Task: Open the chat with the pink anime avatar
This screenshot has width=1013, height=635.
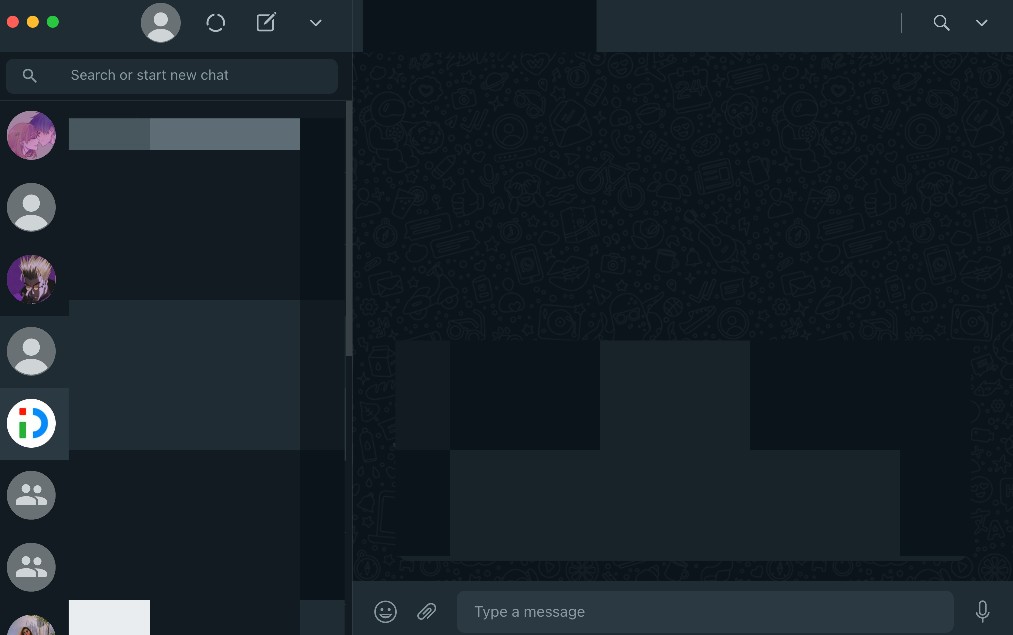Action: pos(31,135)
